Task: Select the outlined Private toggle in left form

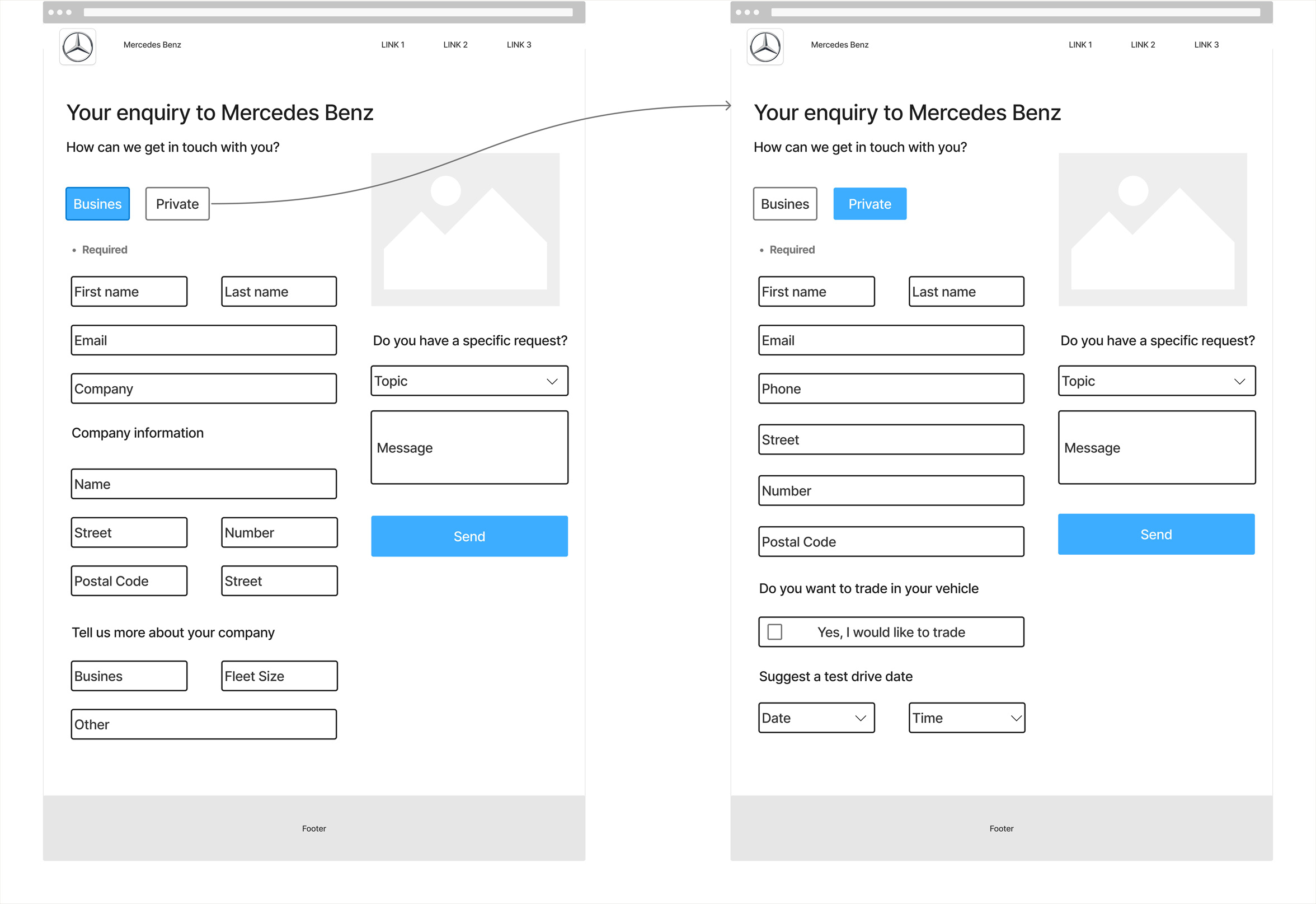Action: click(x=177, y=204)
